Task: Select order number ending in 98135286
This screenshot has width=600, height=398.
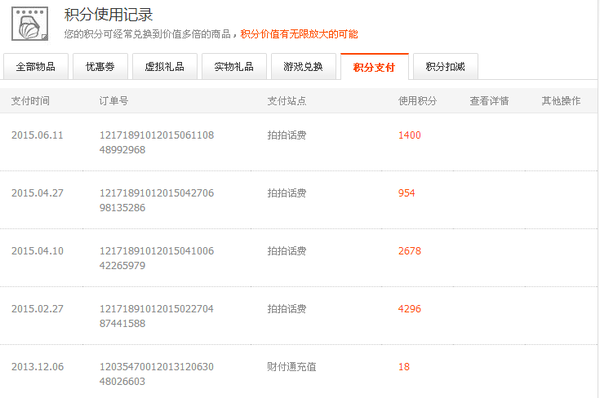Action: [157, 200]
